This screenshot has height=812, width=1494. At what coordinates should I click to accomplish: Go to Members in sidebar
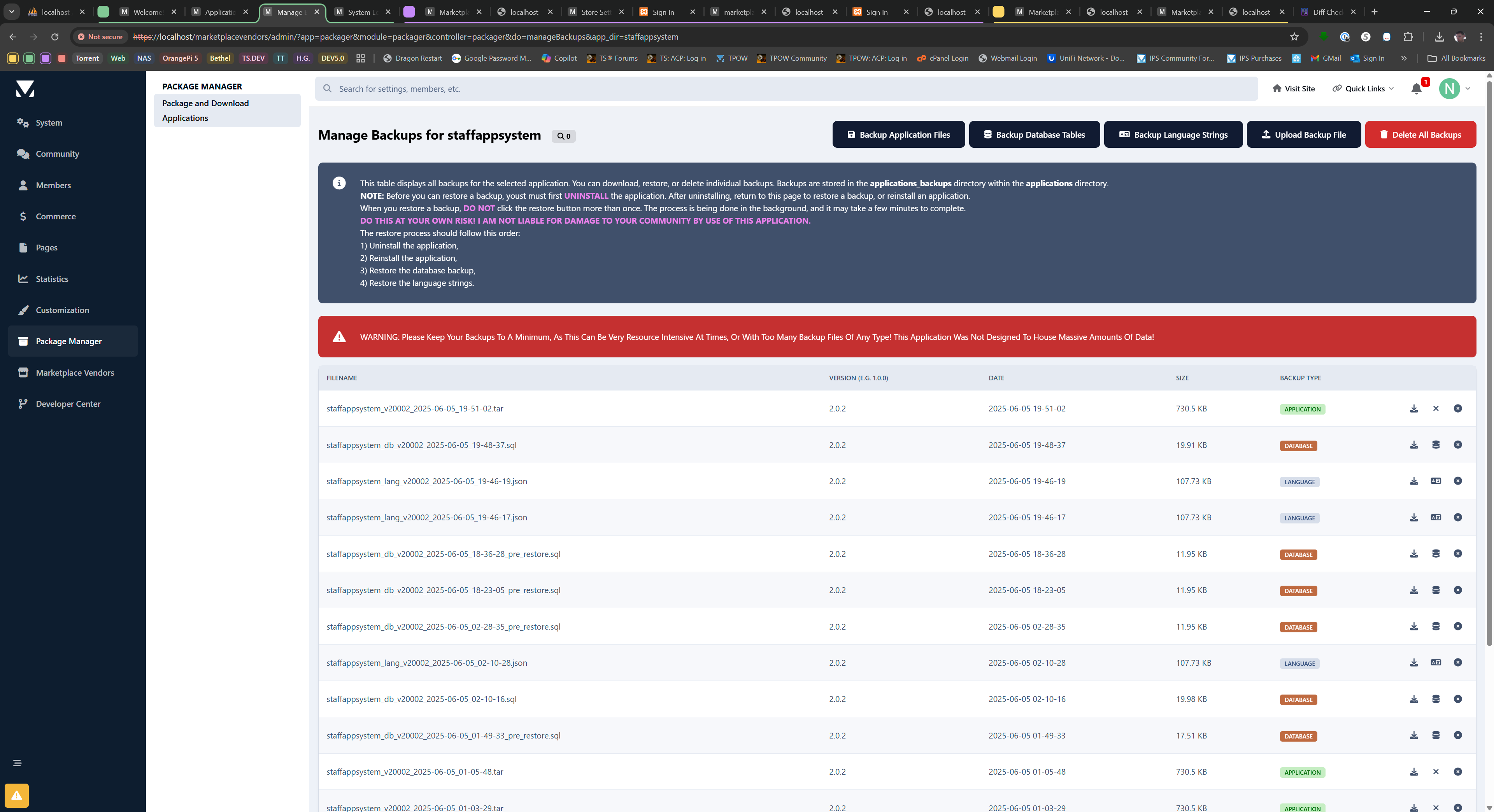[x=72, y=185]
